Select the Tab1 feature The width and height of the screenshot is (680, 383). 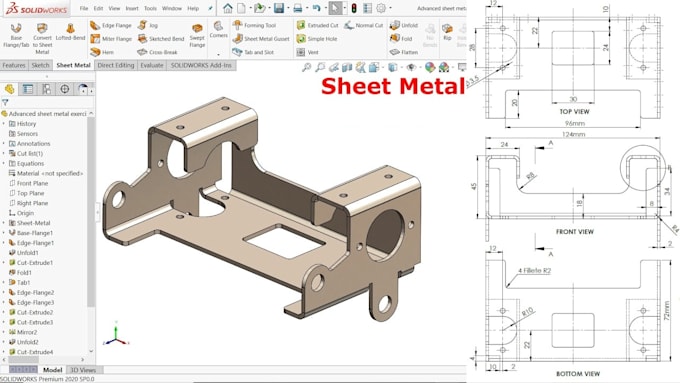point(19,282)
